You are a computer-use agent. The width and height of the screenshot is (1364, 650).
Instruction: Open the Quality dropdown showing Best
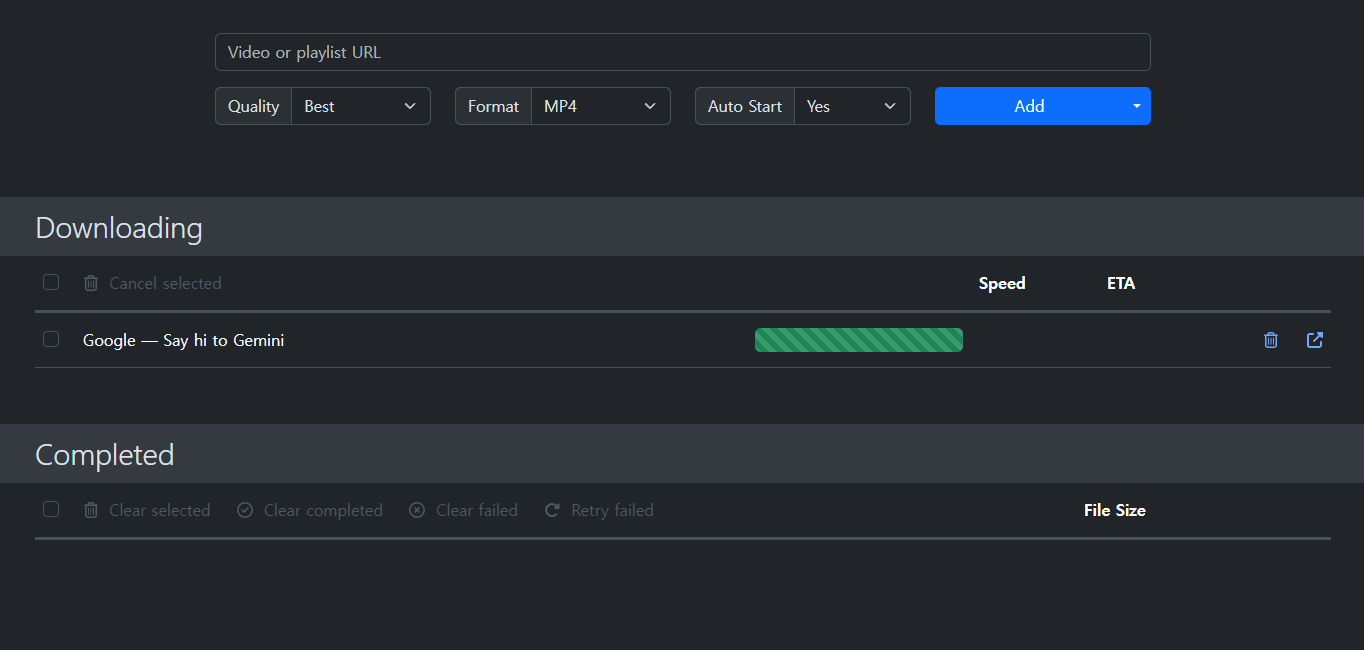pyautogui.click(x=360, y=106)
